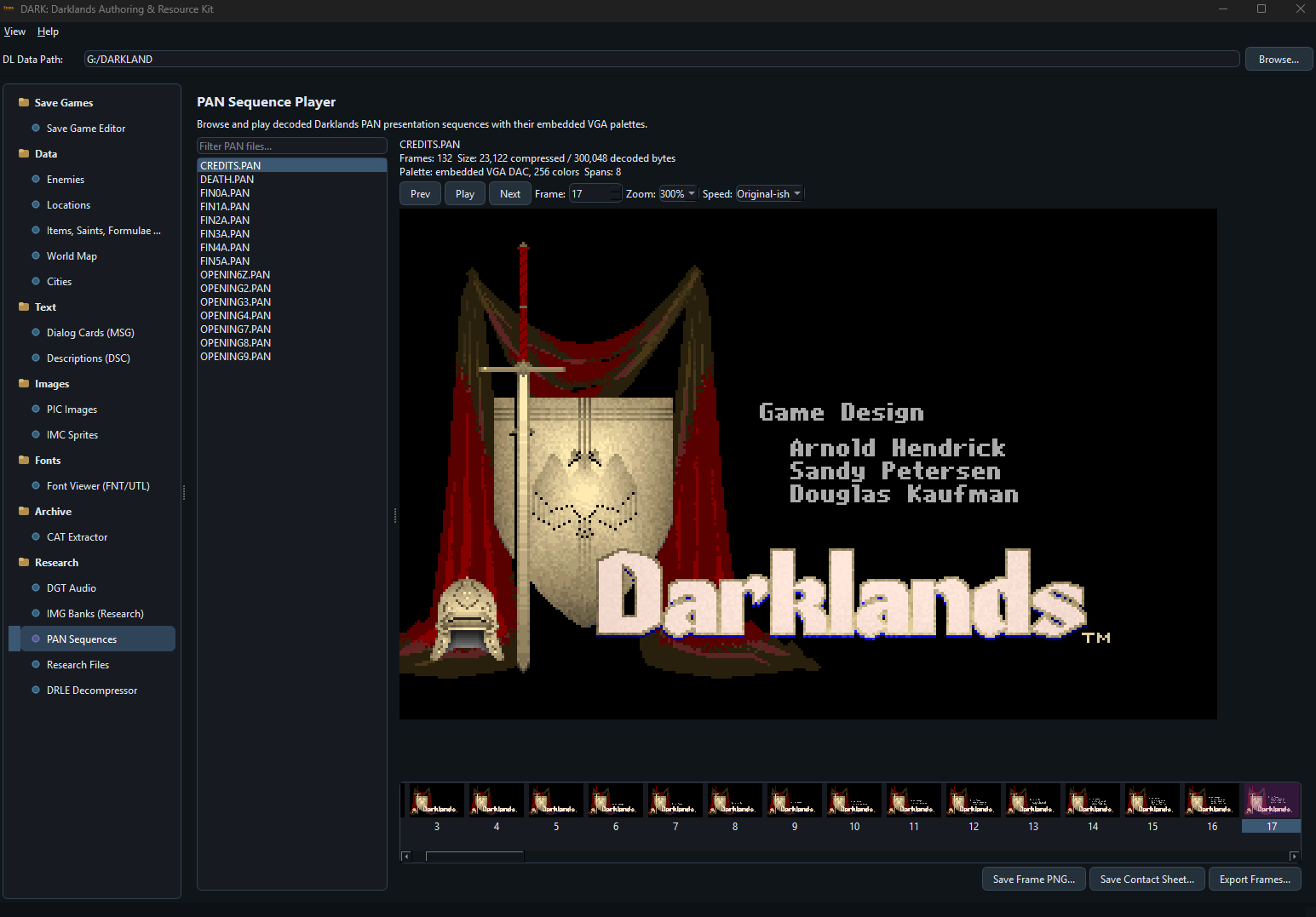Click the Images folder icon in sidebar
The image size is (1316, 917).
point(24,383)
